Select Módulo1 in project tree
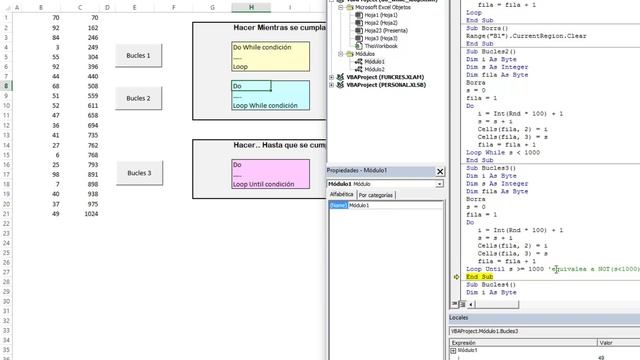The image size is (640, 360). [374, 62]
